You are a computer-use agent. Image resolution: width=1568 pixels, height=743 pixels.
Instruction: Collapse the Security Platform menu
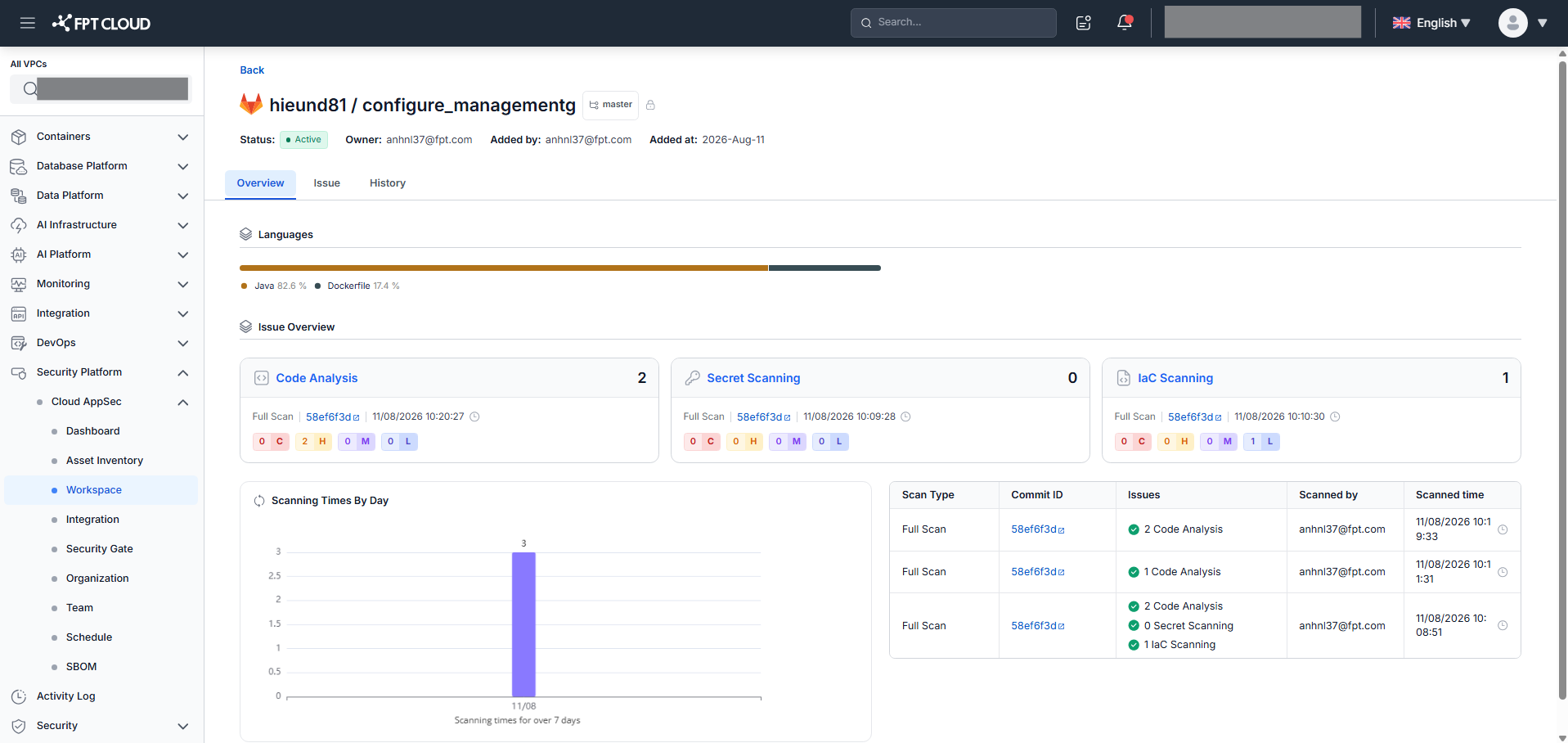[x=183, y=372]
